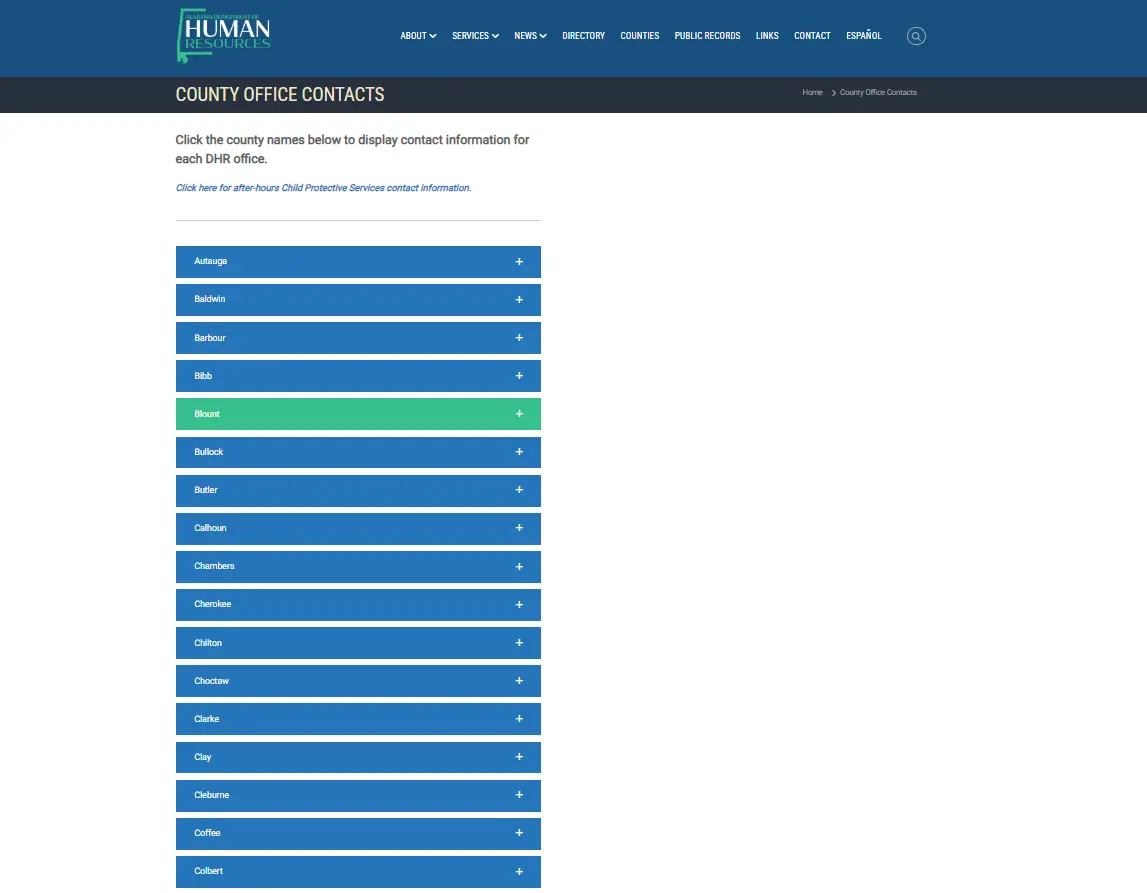Click the plus icon on Bullock row
Image resolution: width=1147 pixels, height=893 pixels.
point(519,452)
